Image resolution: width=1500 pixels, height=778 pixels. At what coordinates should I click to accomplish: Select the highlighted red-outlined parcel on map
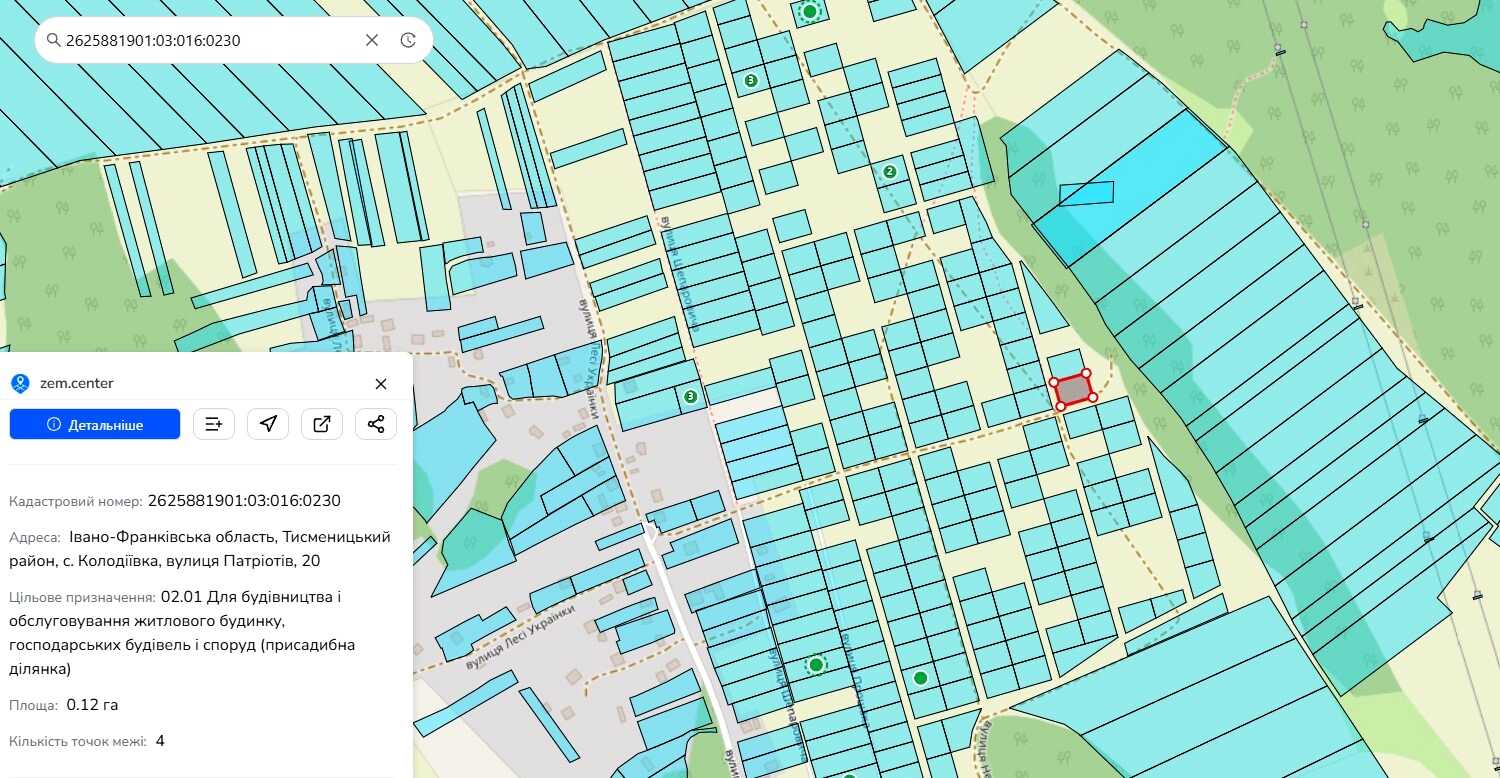pos(1073,389)
